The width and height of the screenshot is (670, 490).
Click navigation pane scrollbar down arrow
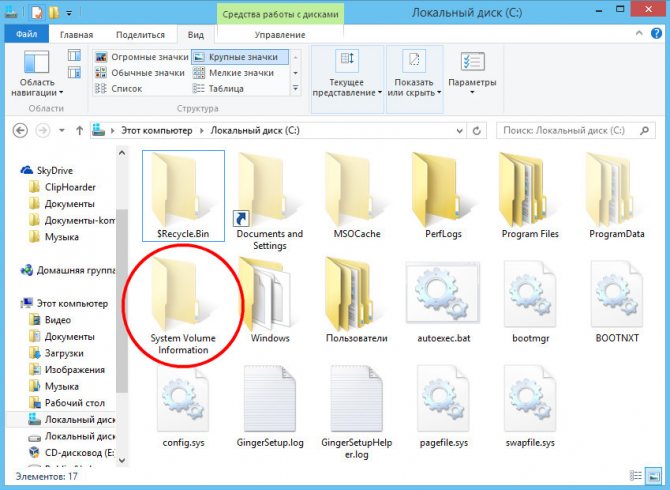coord(122,461)
